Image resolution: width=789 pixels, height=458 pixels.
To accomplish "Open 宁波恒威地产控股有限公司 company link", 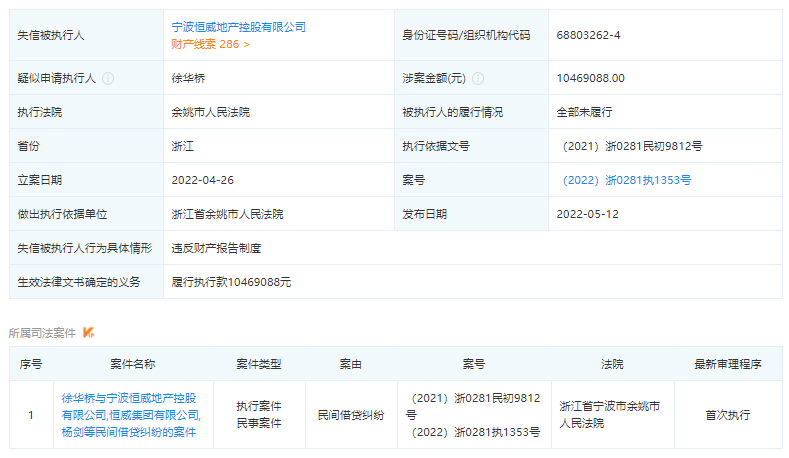I will (239, 27).
